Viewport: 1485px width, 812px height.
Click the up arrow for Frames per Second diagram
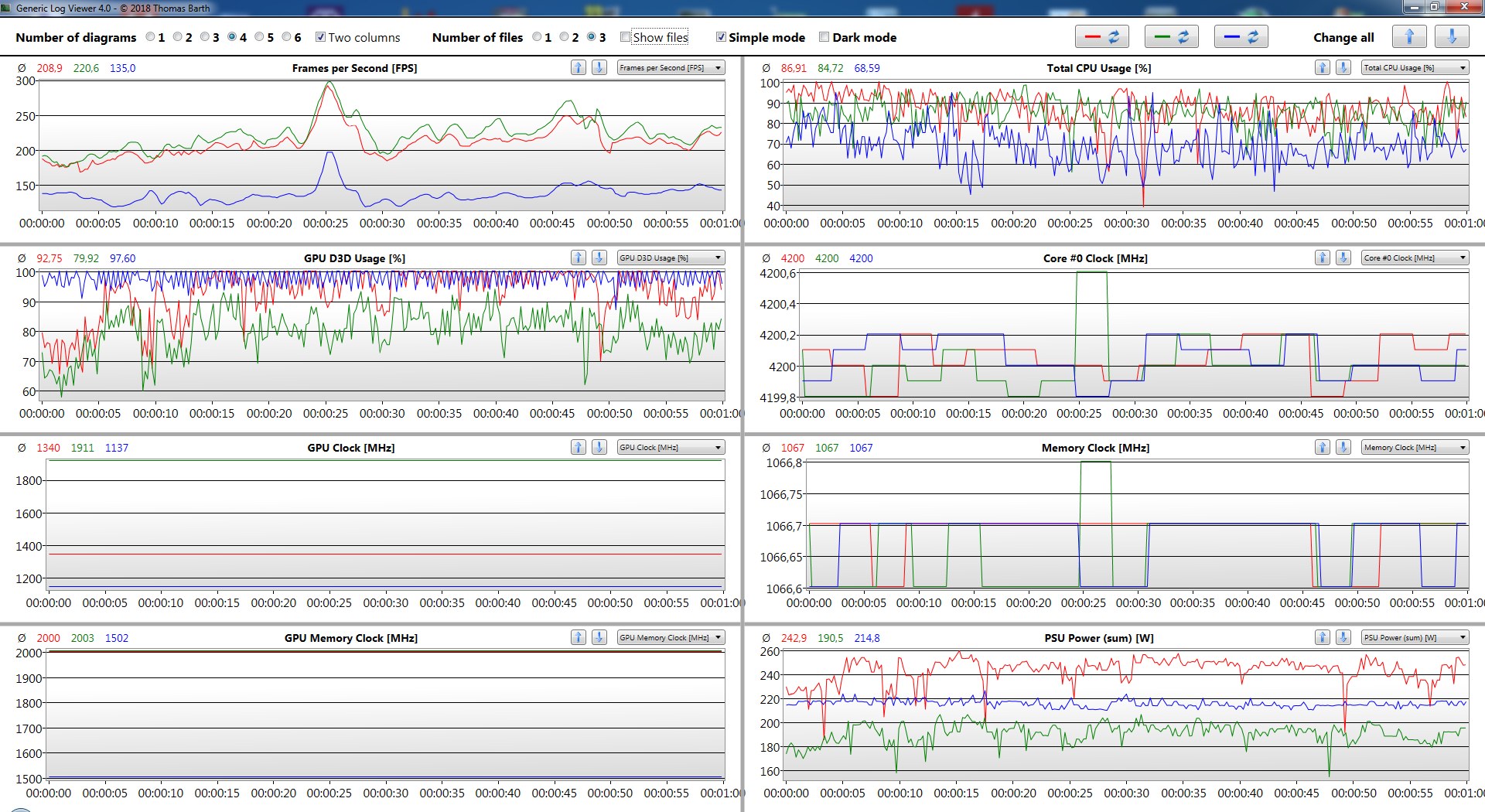(x=578, y=67)
